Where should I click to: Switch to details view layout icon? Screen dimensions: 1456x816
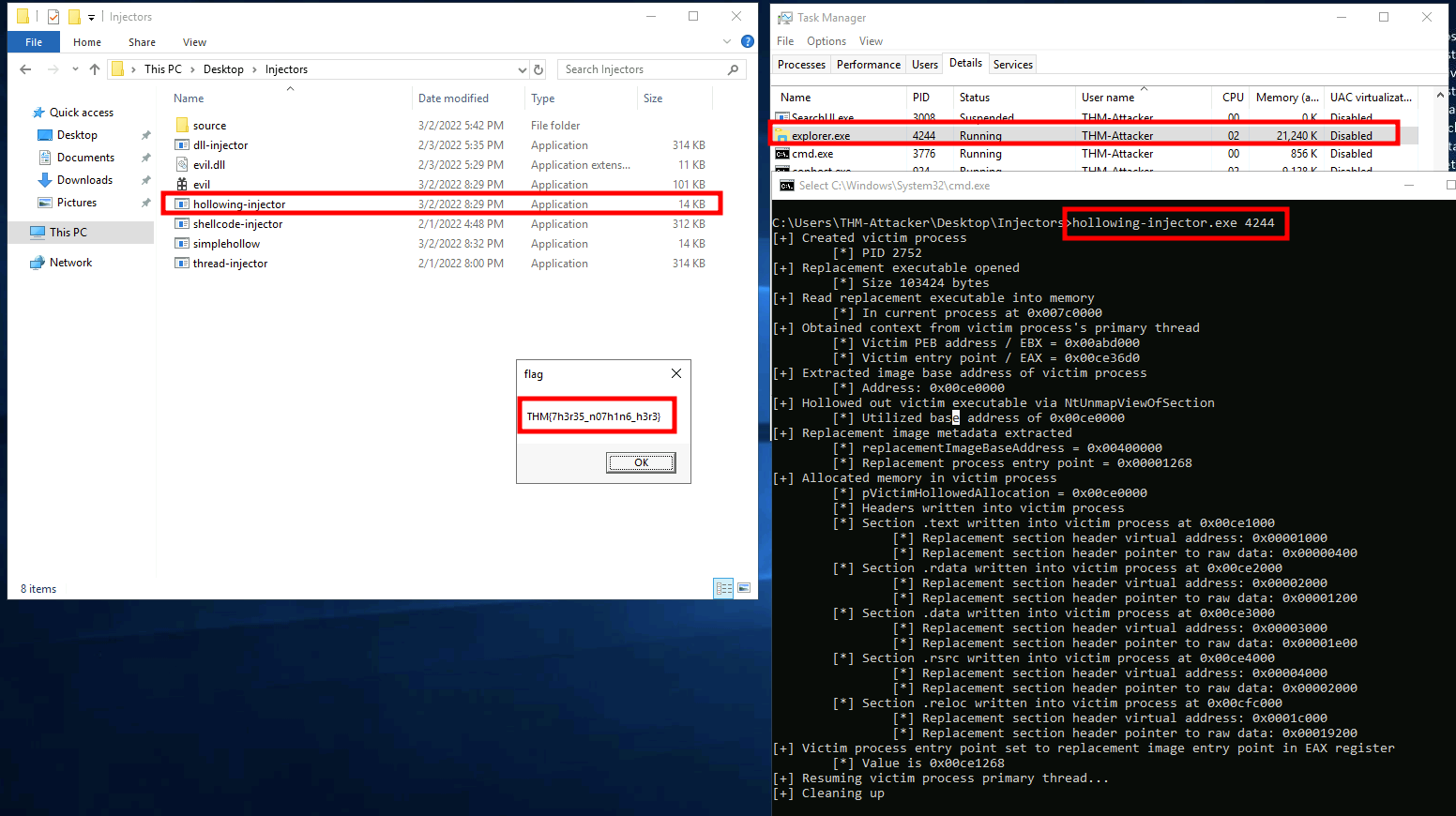point(723,588)
